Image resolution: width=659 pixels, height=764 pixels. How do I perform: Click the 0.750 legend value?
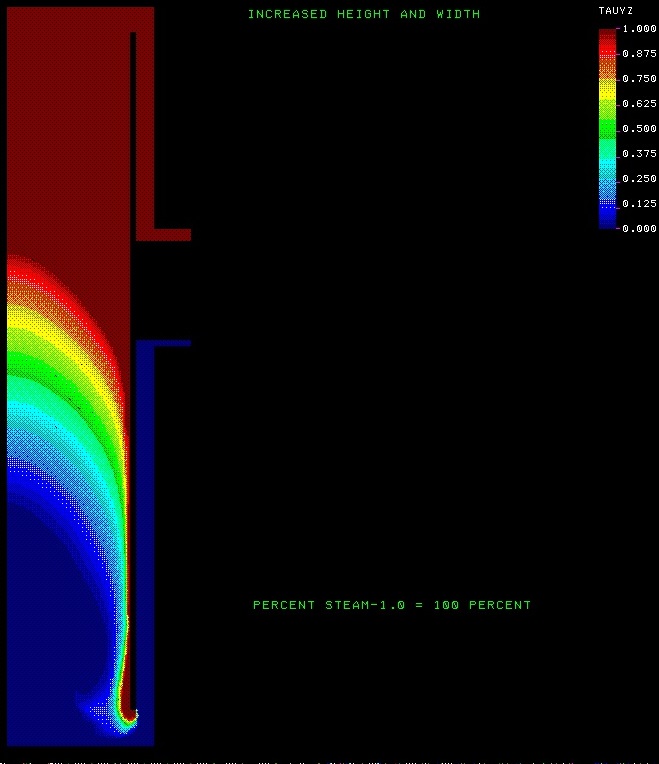point(640,78)
